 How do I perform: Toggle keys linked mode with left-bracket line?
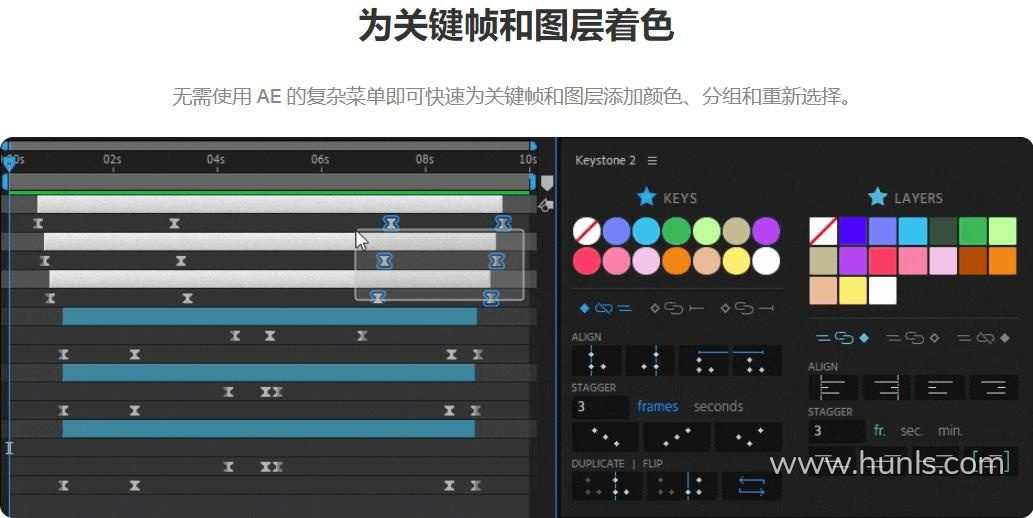(x=677, y=308)
